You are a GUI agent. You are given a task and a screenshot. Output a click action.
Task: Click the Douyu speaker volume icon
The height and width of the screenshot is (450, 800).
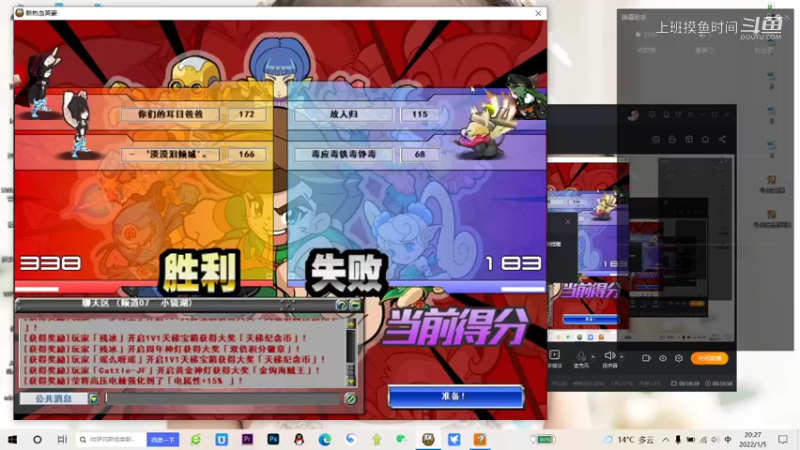609,356
